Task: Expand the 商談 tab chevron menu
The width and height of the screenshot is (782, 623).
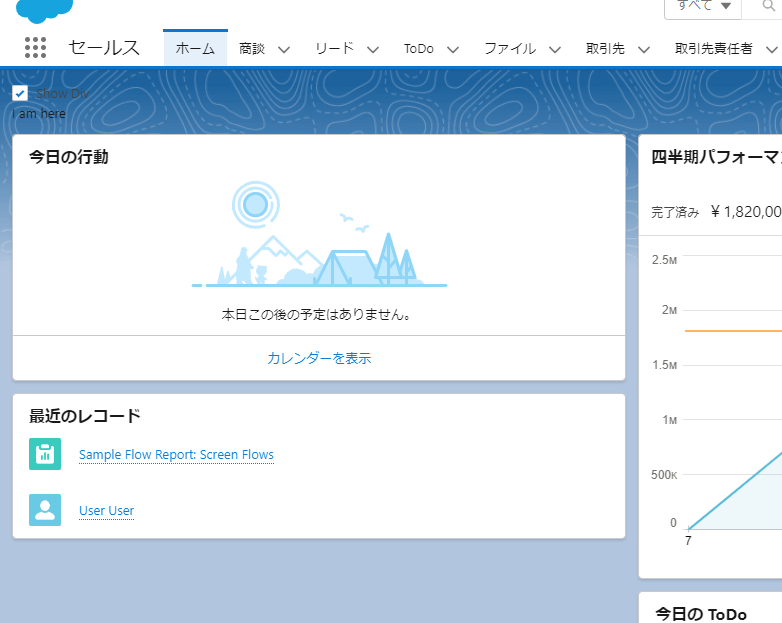Action: tap(284, 49)
